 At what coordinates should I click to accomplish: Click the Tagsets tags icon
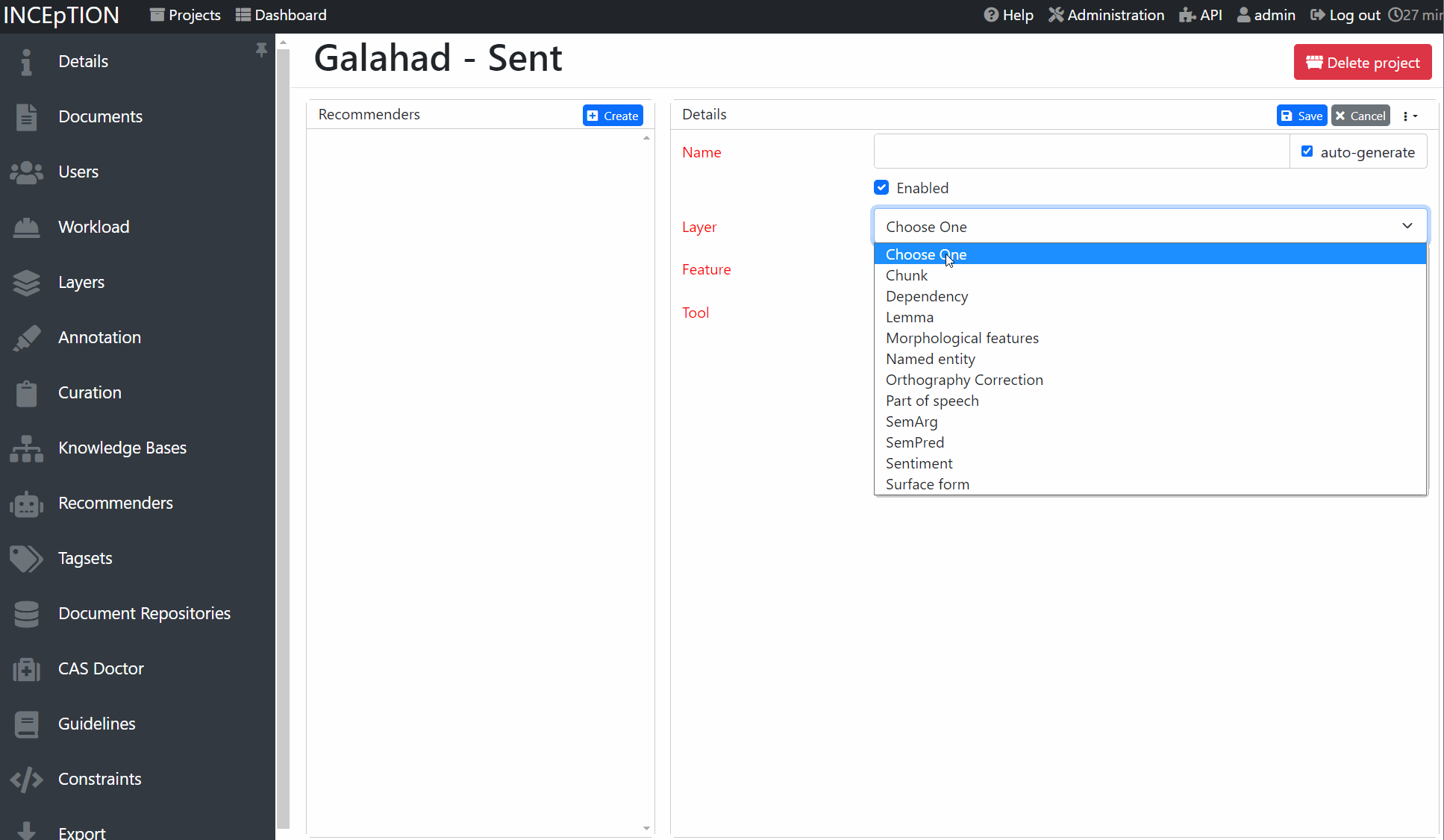(27, 559)
